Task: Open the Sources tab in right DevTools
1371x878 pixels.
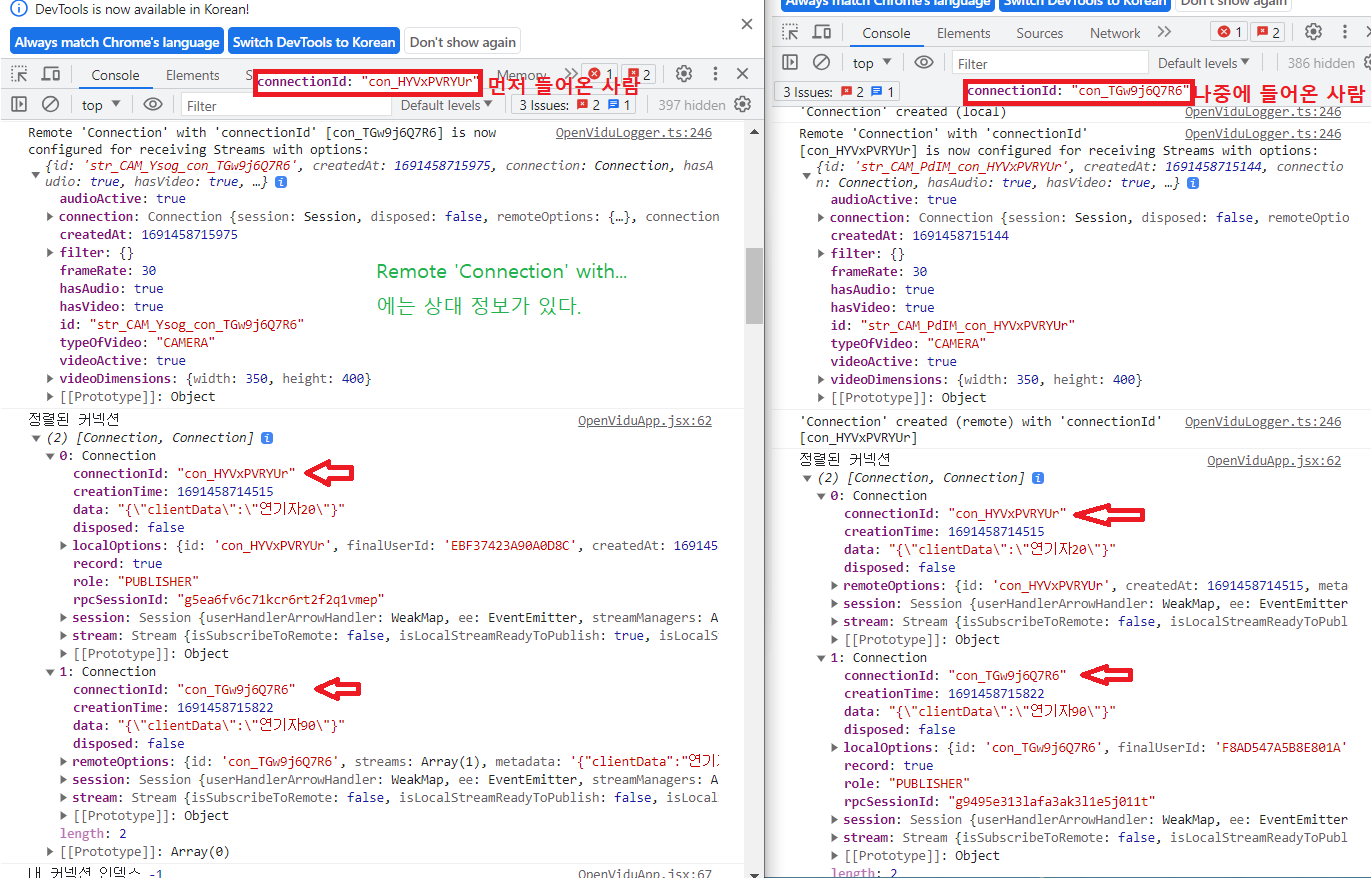Action: click(1040, 33)
